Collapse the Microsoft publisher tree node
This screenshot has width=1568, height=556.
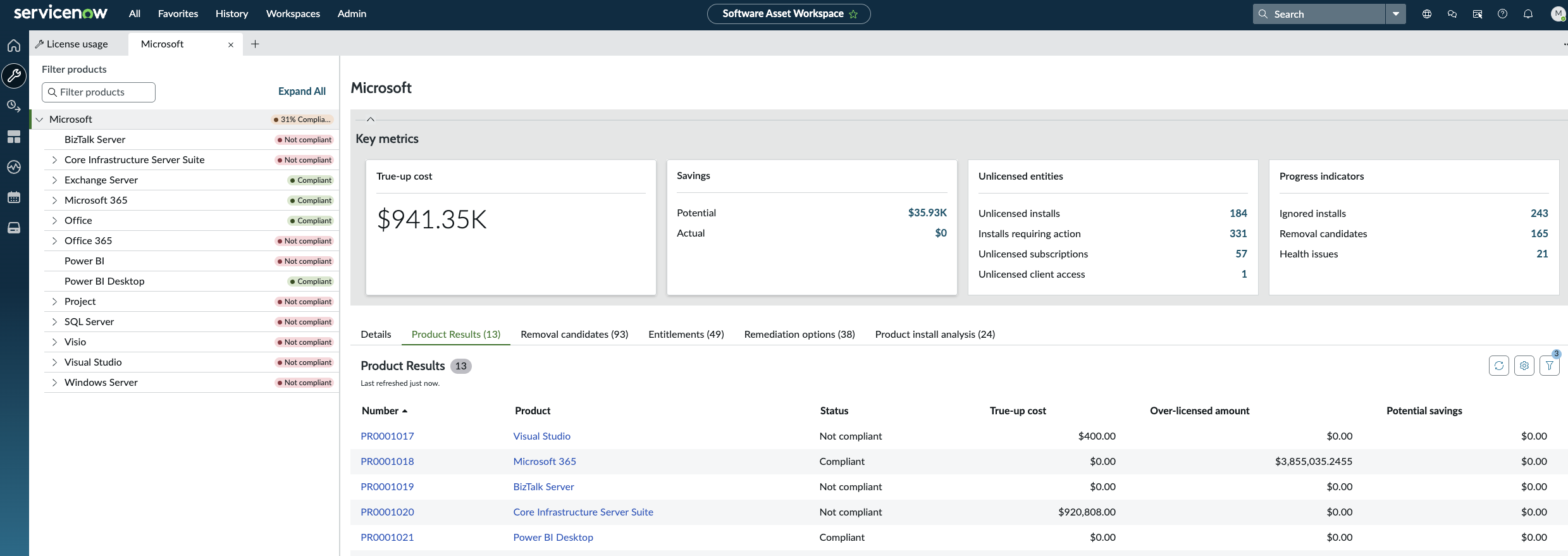[39, 120]
